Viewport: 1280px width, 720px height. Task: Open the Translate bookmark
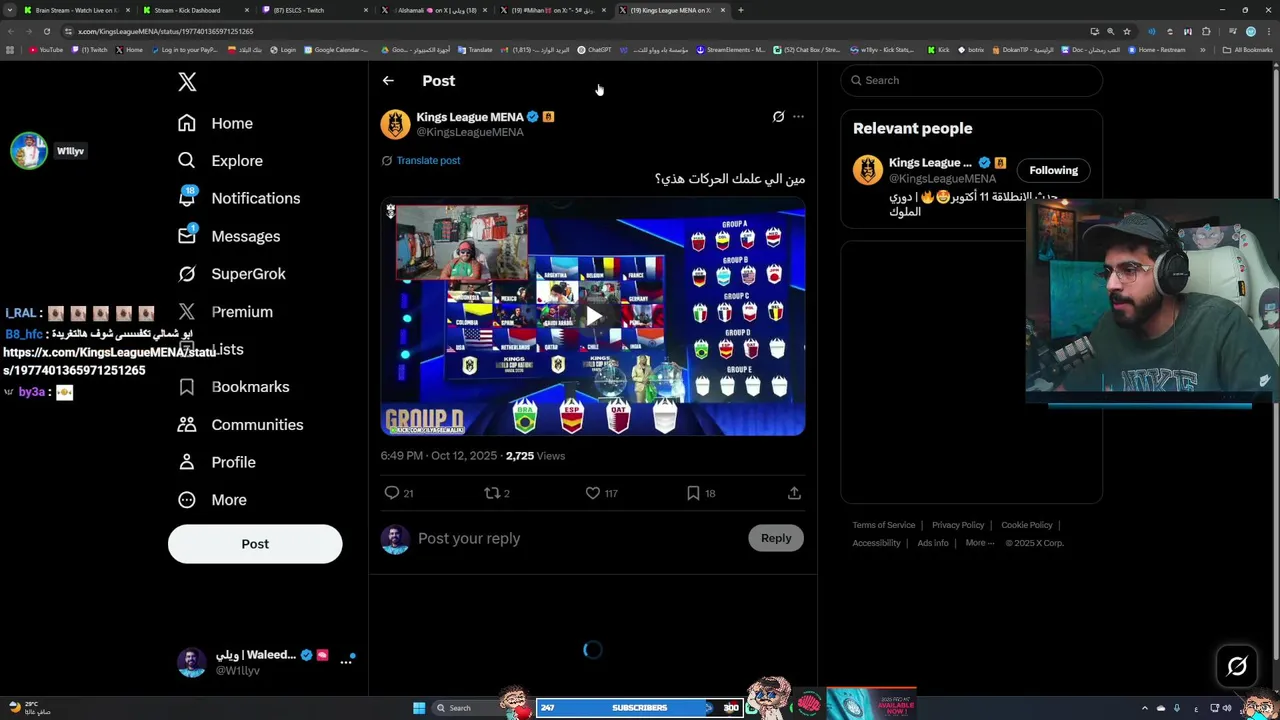tap(475, 49)
